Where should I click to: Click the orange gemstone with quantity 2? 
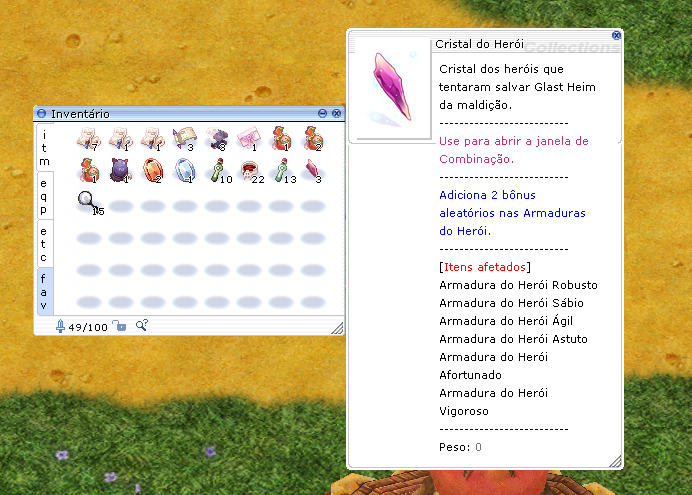pyautogui.click(x=152, y=170)
